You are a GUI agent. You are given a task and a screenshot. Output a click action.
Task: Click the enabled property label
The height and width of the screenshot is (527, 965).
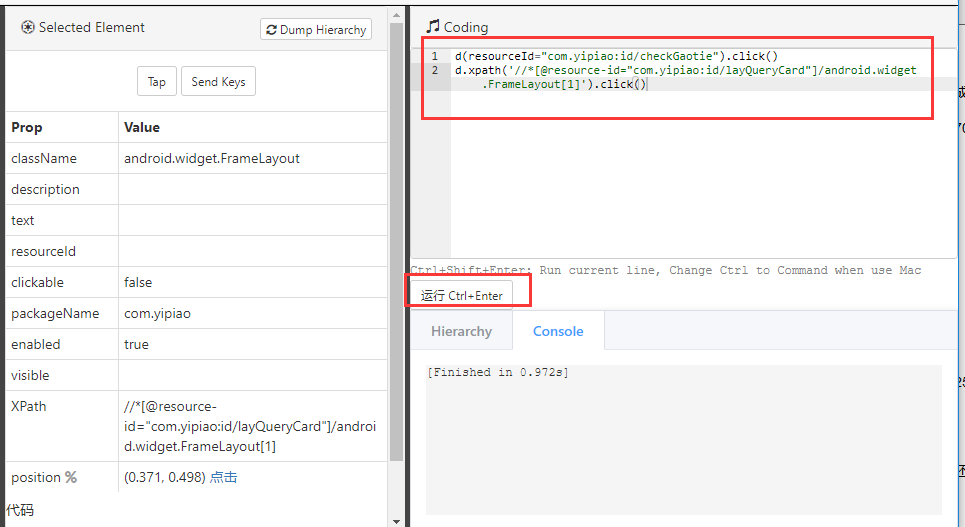[x=35, y=344]
